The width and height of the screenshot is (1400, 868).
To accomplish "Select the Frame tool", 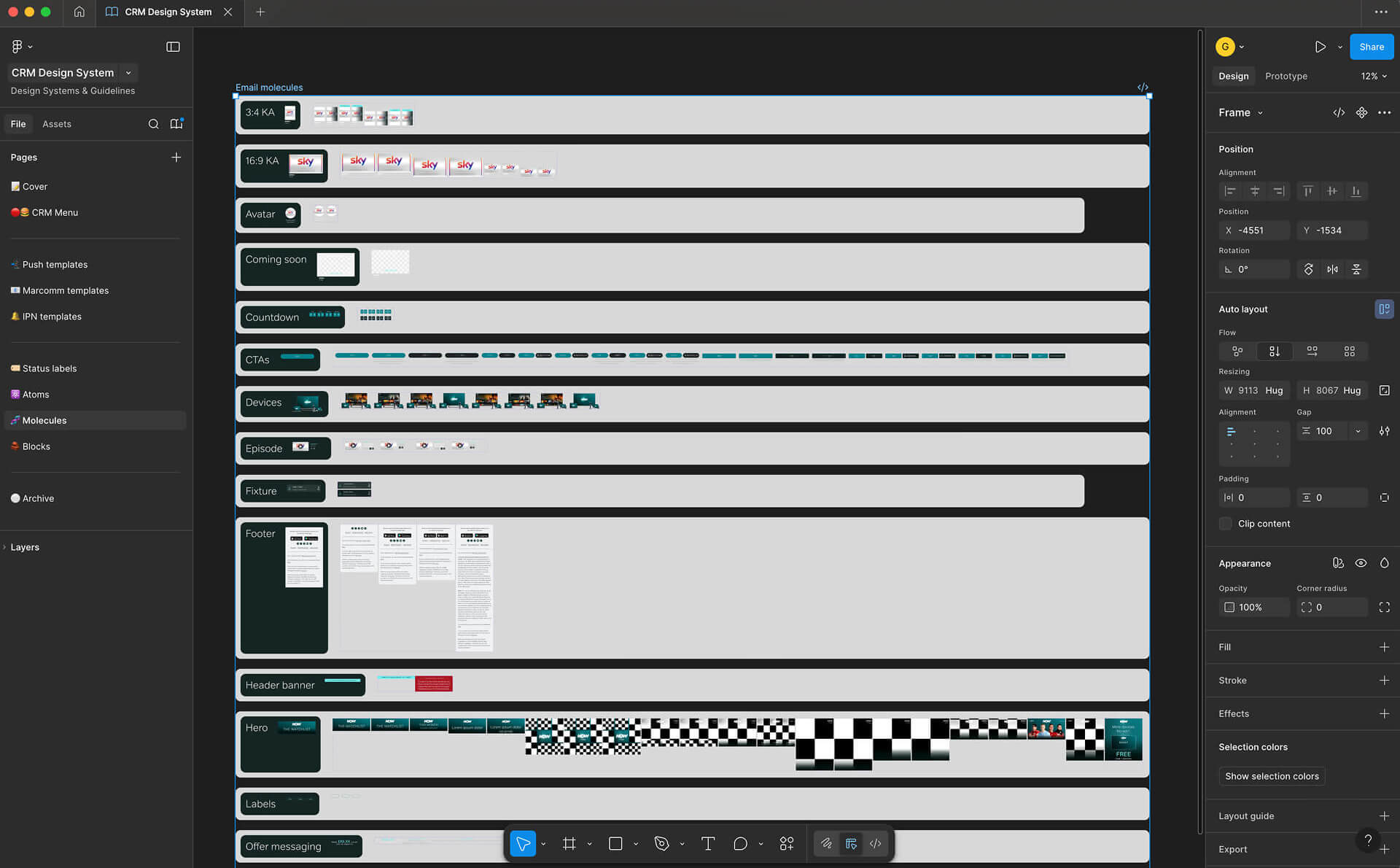I will point(569,844).
